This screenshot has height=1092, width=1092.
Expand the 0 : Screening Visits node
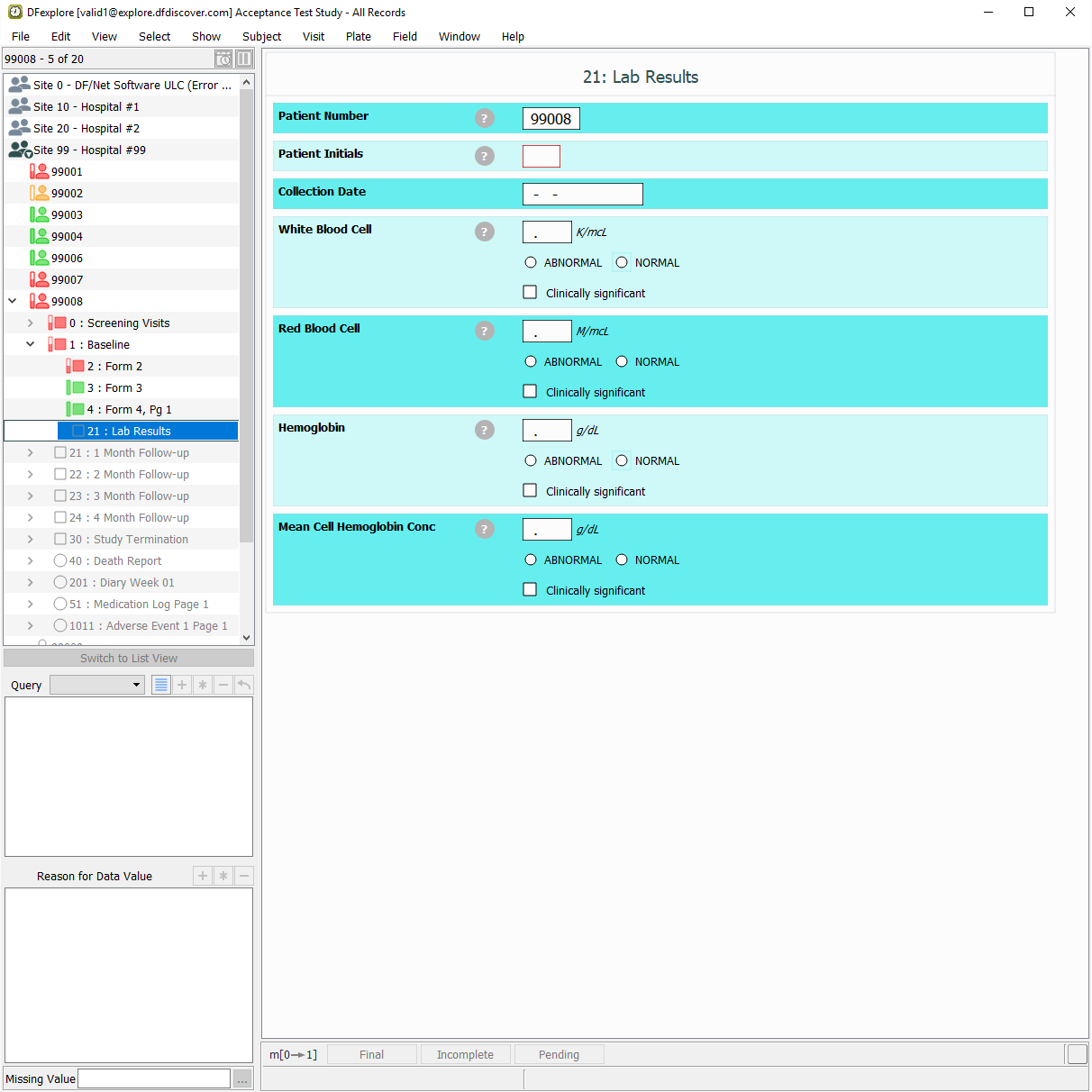tap(30, 323)
